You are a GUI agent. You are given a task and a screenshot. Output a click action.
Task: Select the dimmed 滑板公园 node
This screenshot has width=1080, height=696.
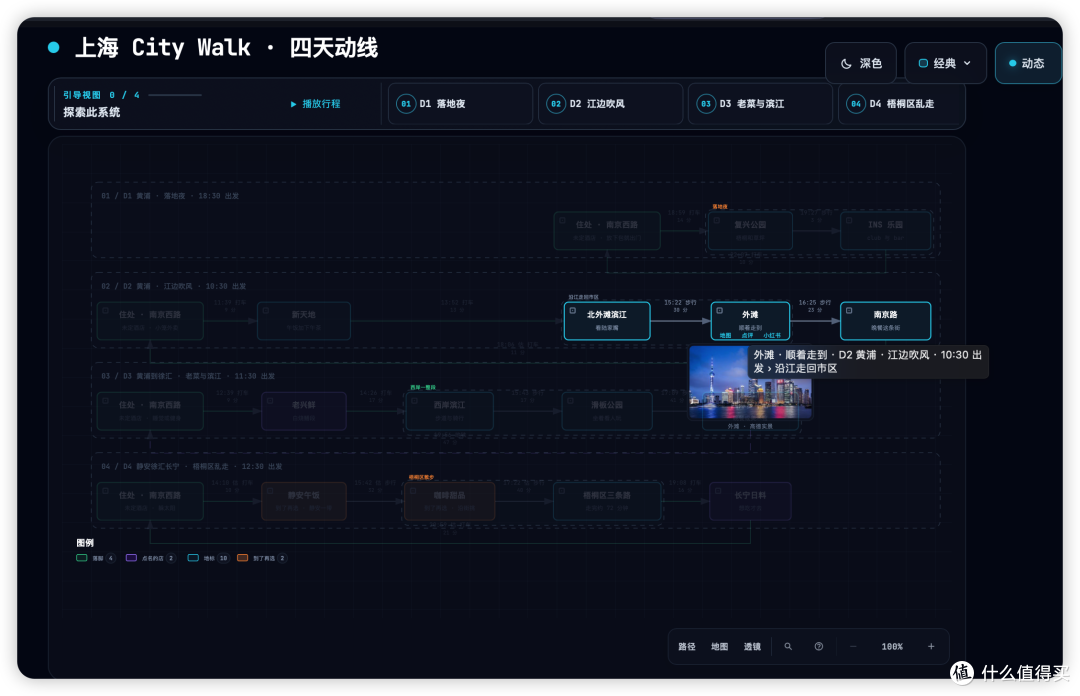[607, 411]
